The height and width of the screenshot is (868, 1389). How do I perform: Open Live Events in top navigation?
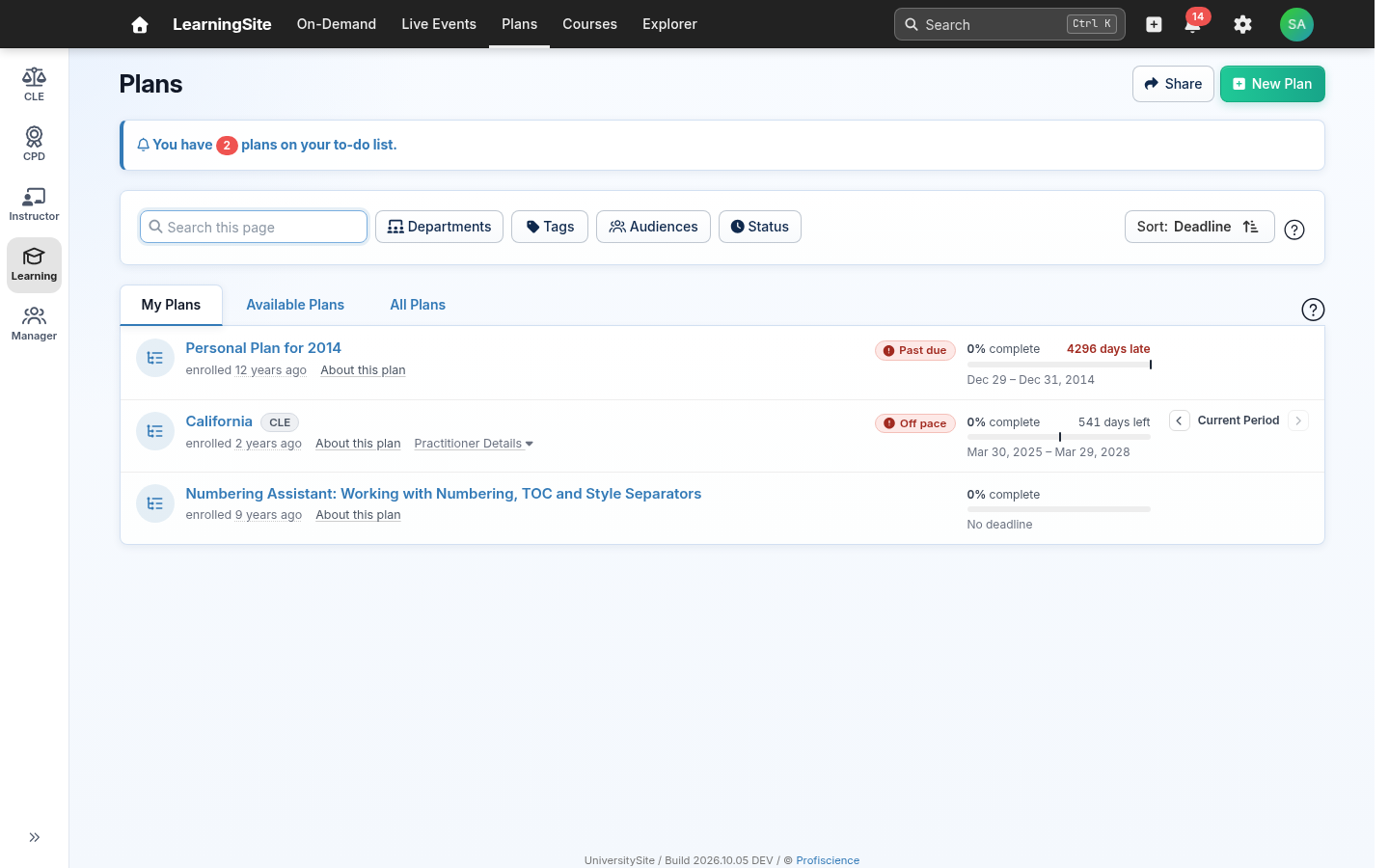point(439,24)
